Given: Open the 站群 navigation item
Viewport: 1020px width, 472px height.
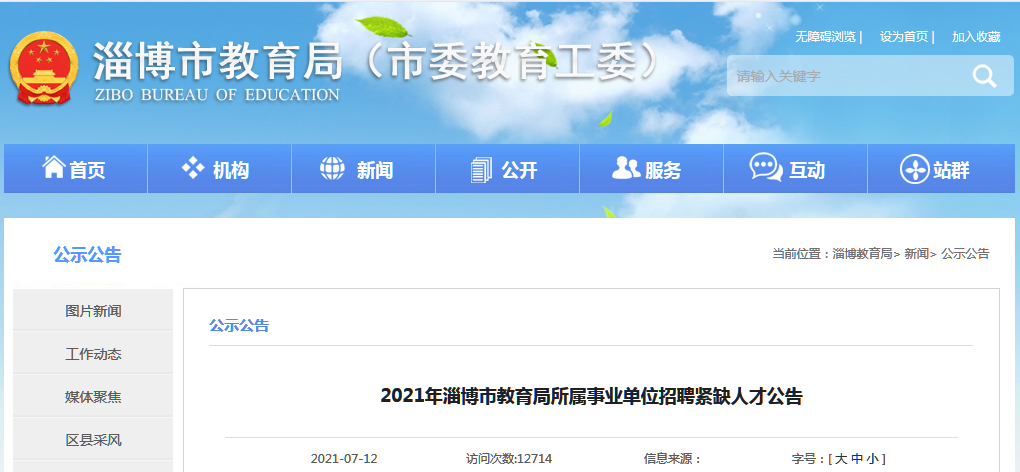Looking at the screenshot, I should pyautogui.click(x=941, y=168).
